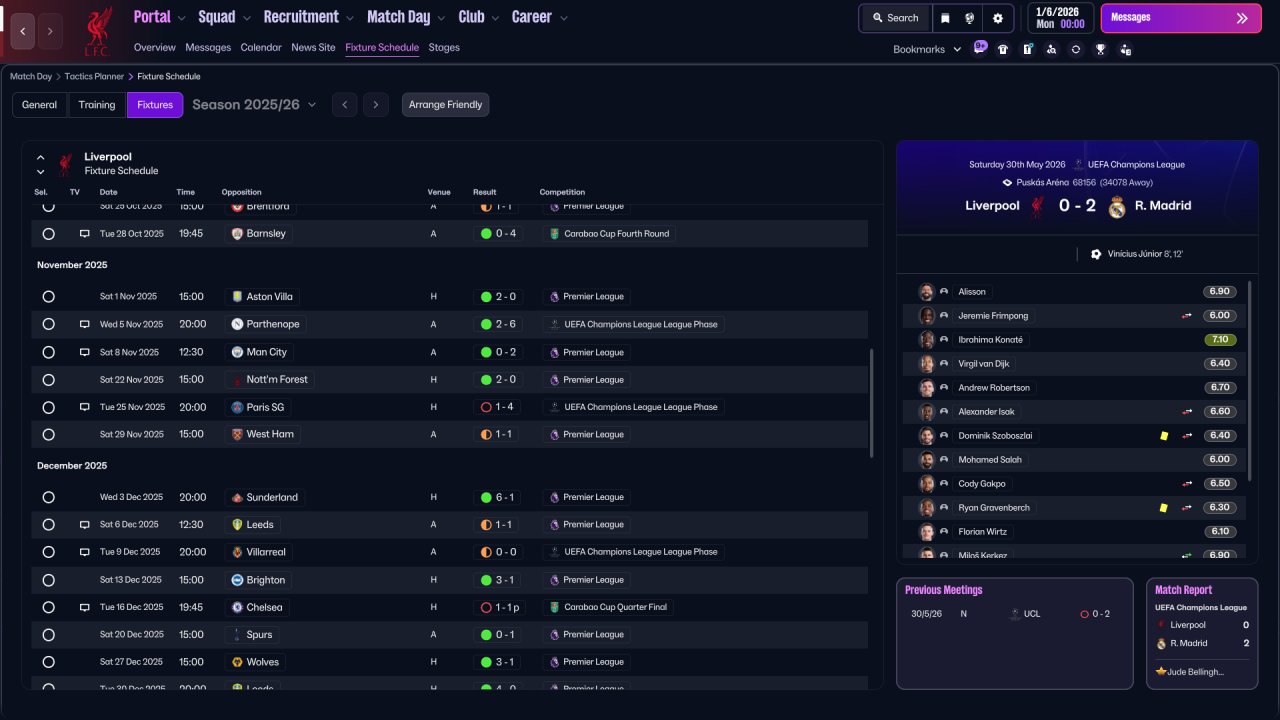Click the football goal icon by Vinícius Júnior

(1095, 254)
